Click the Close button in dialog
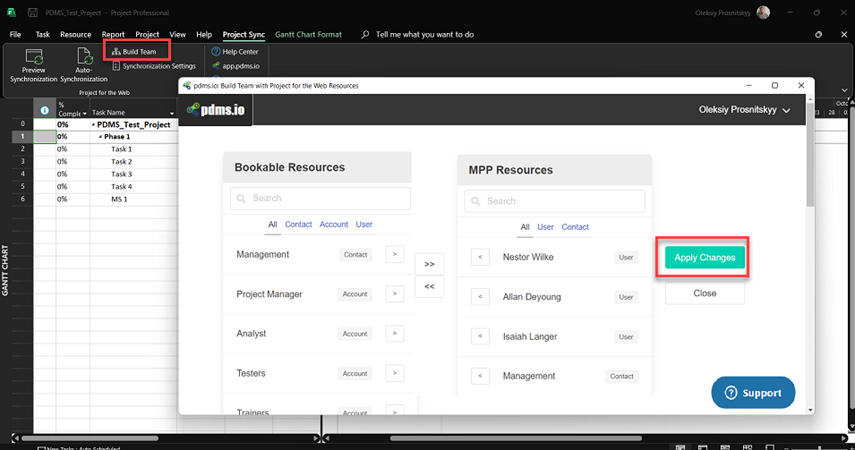 [705, 293]
